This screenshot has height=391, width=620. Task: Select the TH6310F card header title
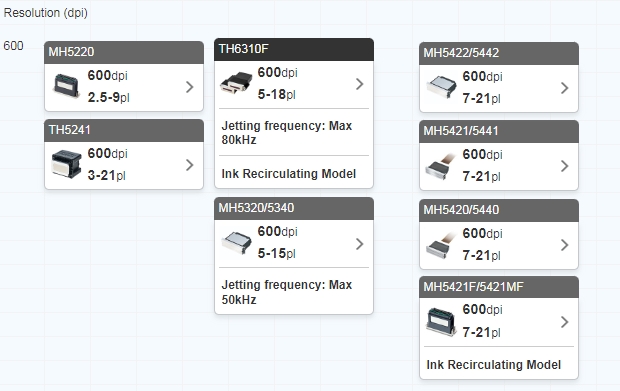pos(243,49)
